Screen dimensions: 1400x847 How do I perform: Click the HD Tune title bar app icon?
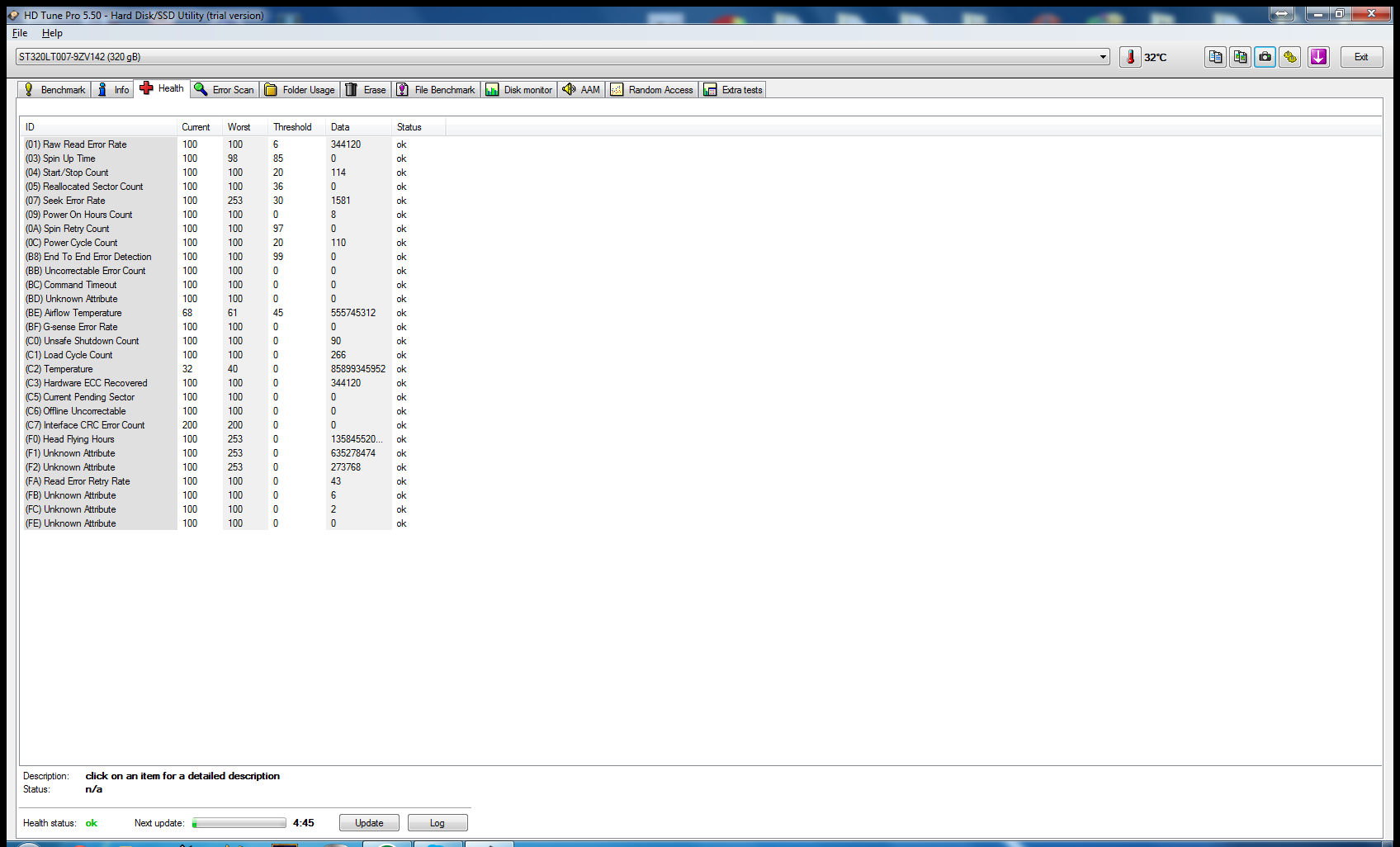coord(13,15)
